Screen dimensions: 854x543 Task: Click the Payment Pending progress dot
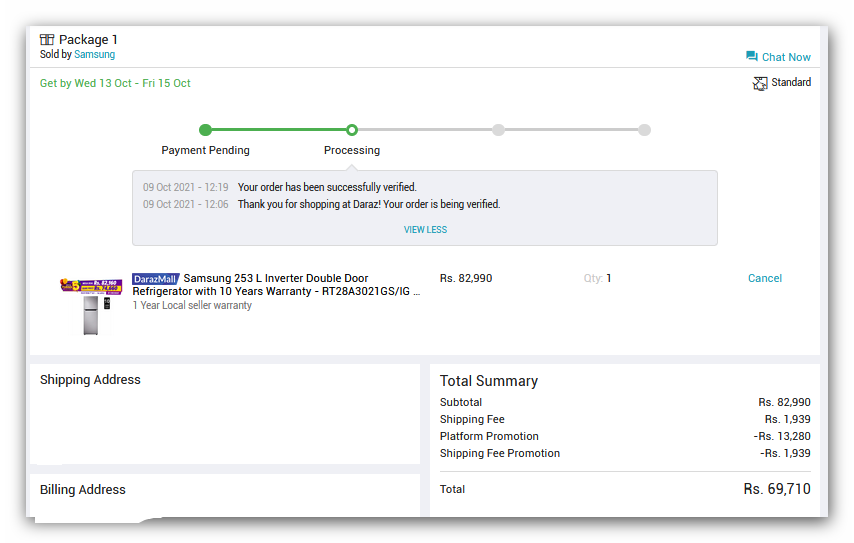(205, 130)
